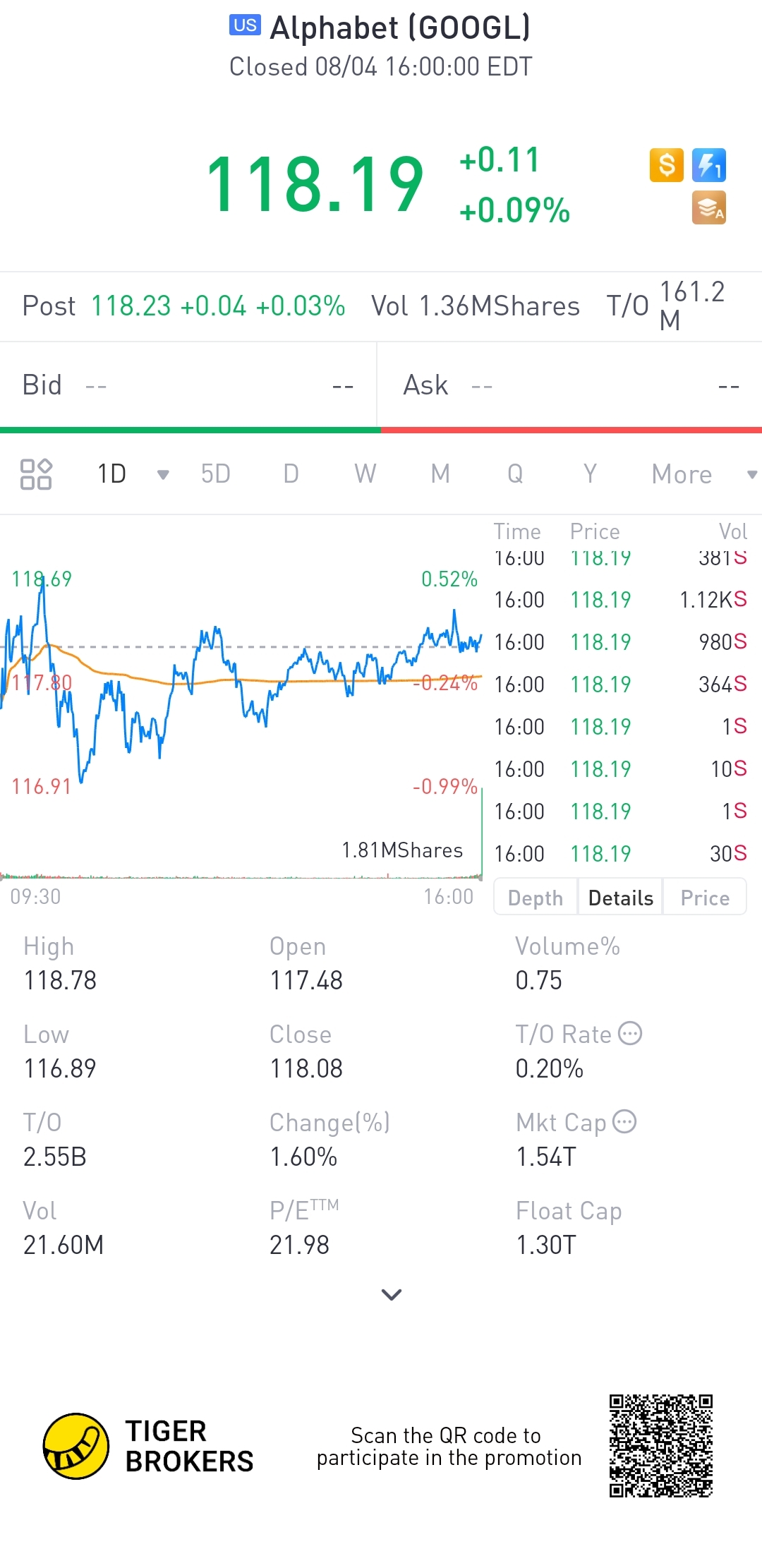Tap the Vol column header in trades
The image size is (762, 1568).
pos(733,531)
